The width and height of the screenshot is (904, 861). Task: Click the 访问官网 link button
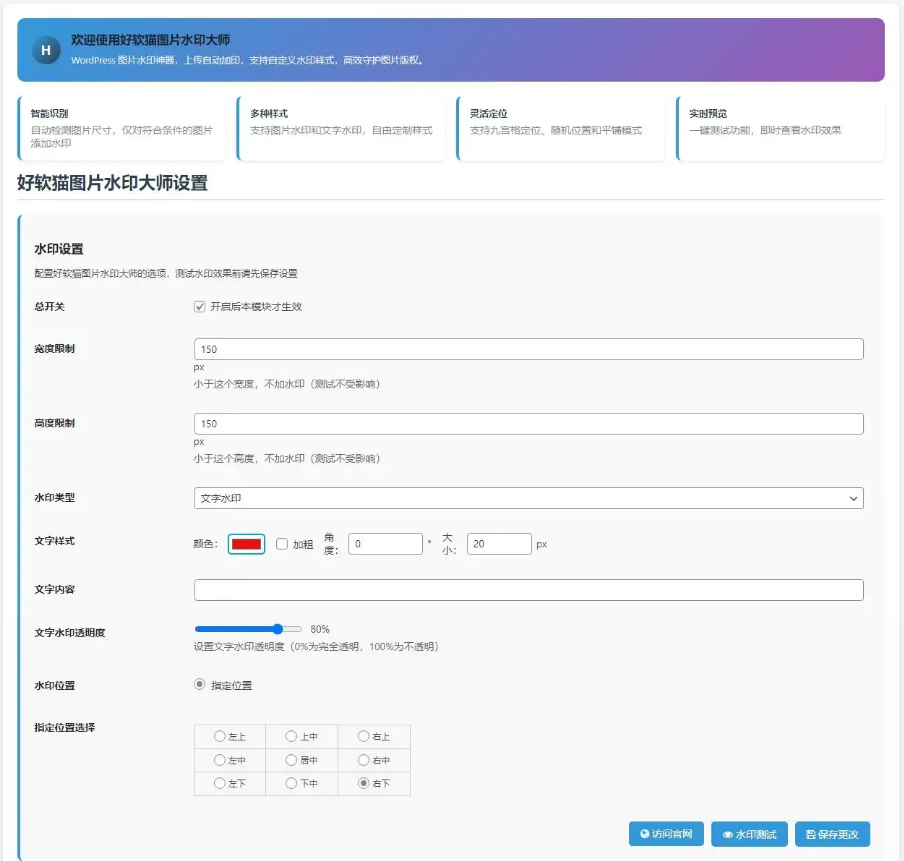665,834
